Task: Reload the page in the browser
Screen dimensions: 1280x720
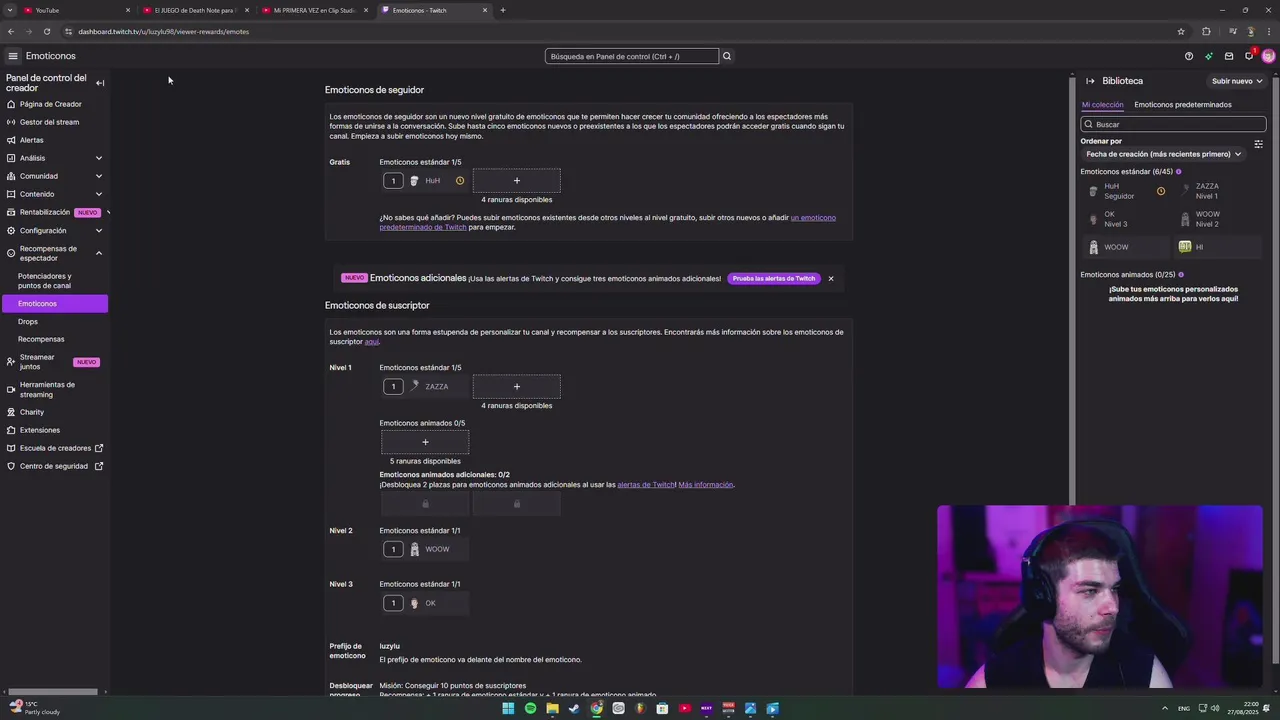Action: click(47, 31)
